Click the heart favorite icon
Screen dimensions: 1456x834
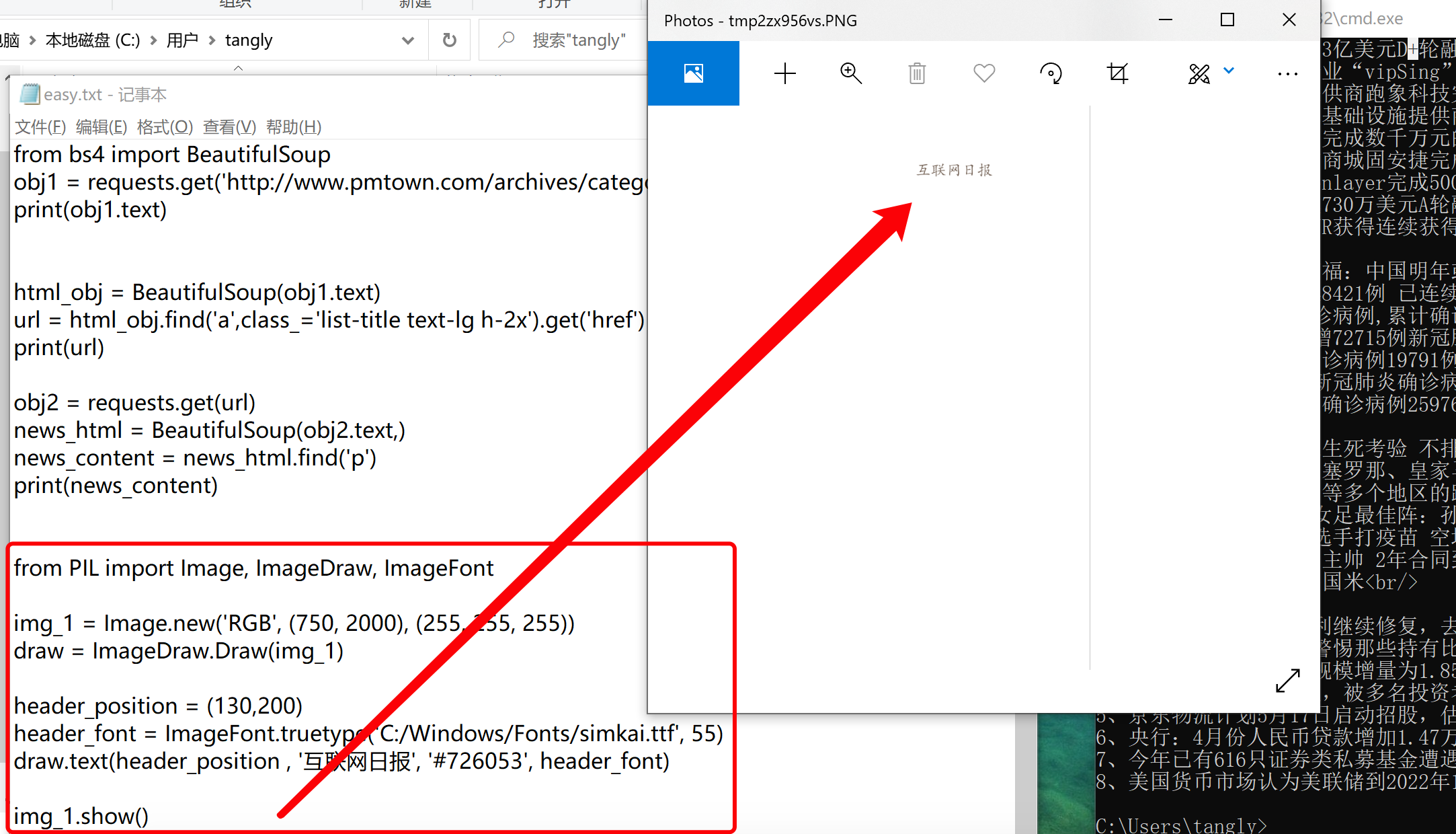[983, 73]
